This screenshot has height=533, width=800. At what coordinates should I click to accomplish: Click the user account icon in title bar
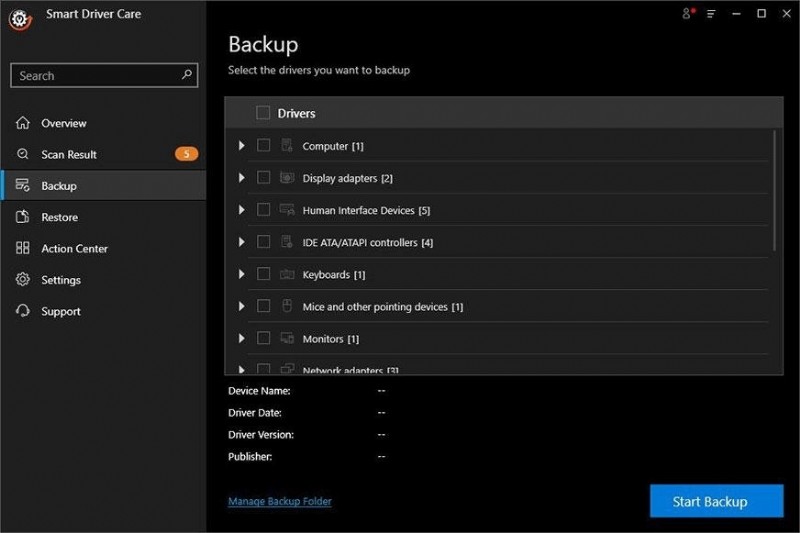click(687, 14)
